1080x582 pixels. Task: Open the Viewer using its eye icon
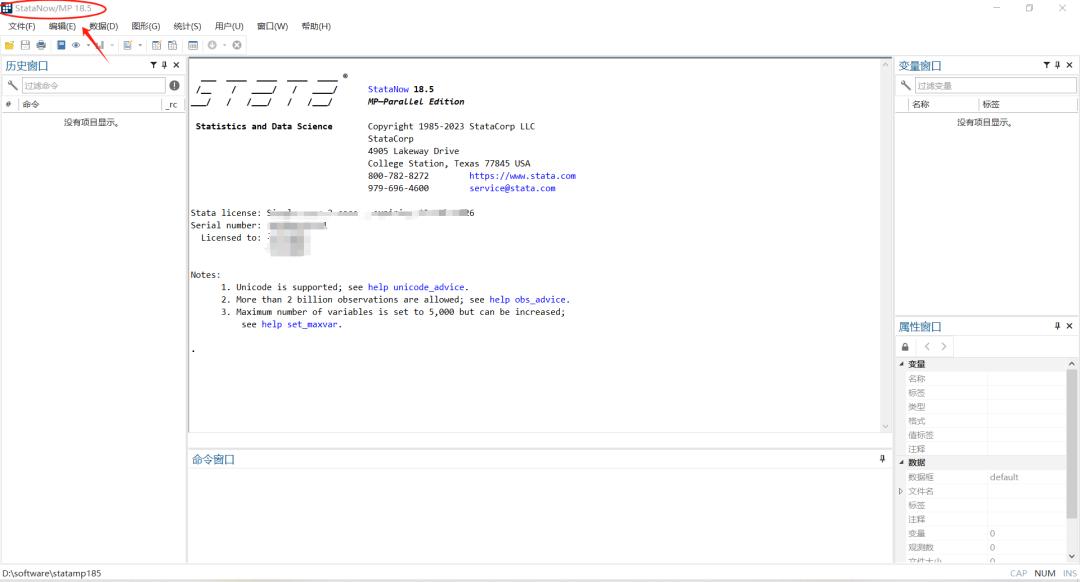point(76,45)
